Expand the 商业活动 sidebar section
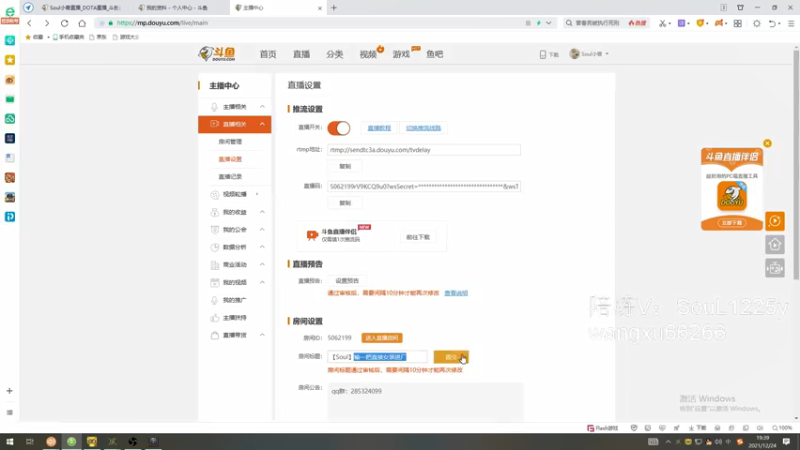Image resolution: width=800 pixels, height=450 pixels. pyautogui.click(x=235, y=264)
